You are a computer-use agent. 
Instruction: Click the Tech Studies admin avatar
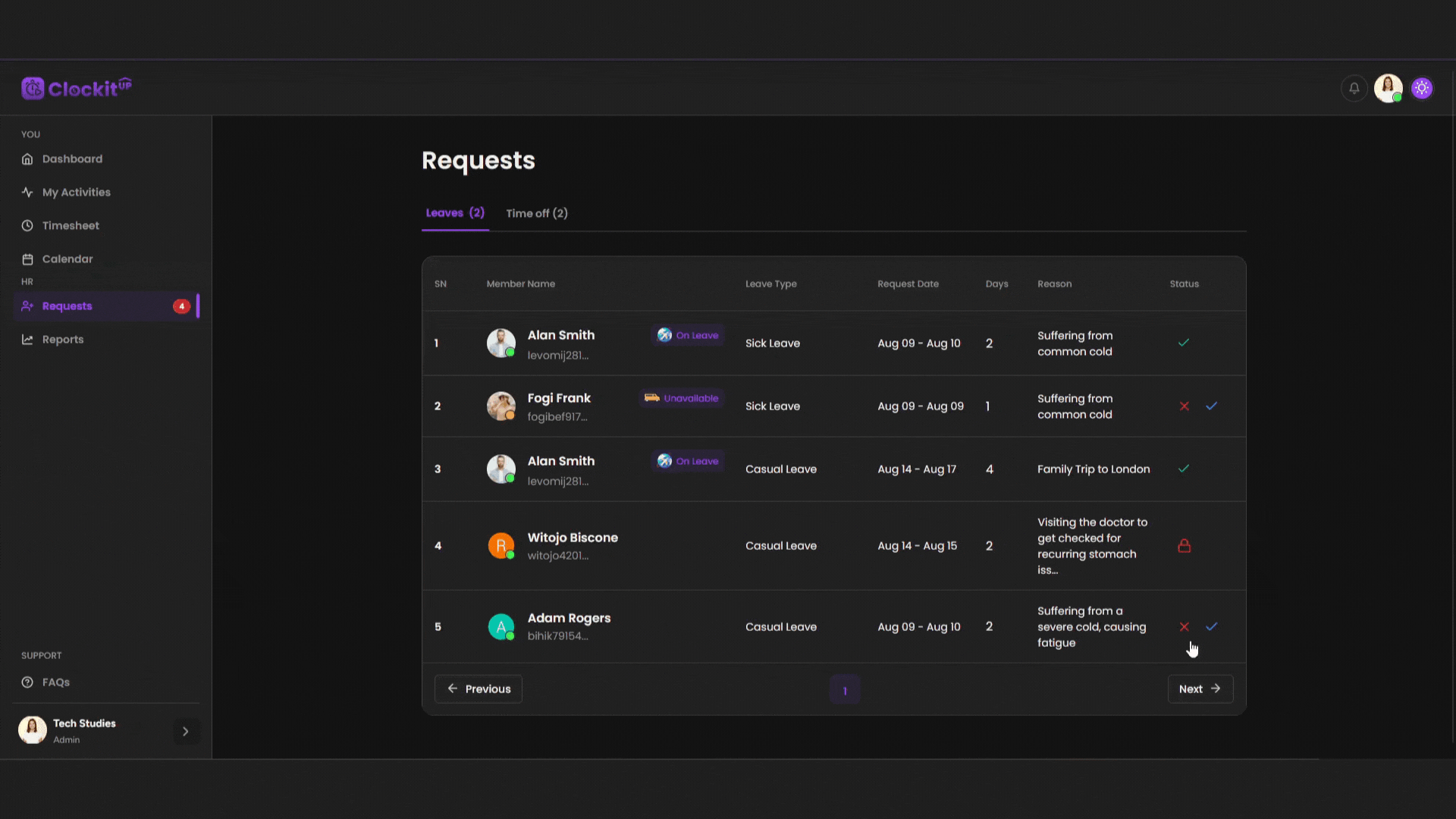[x=33, y=730]
